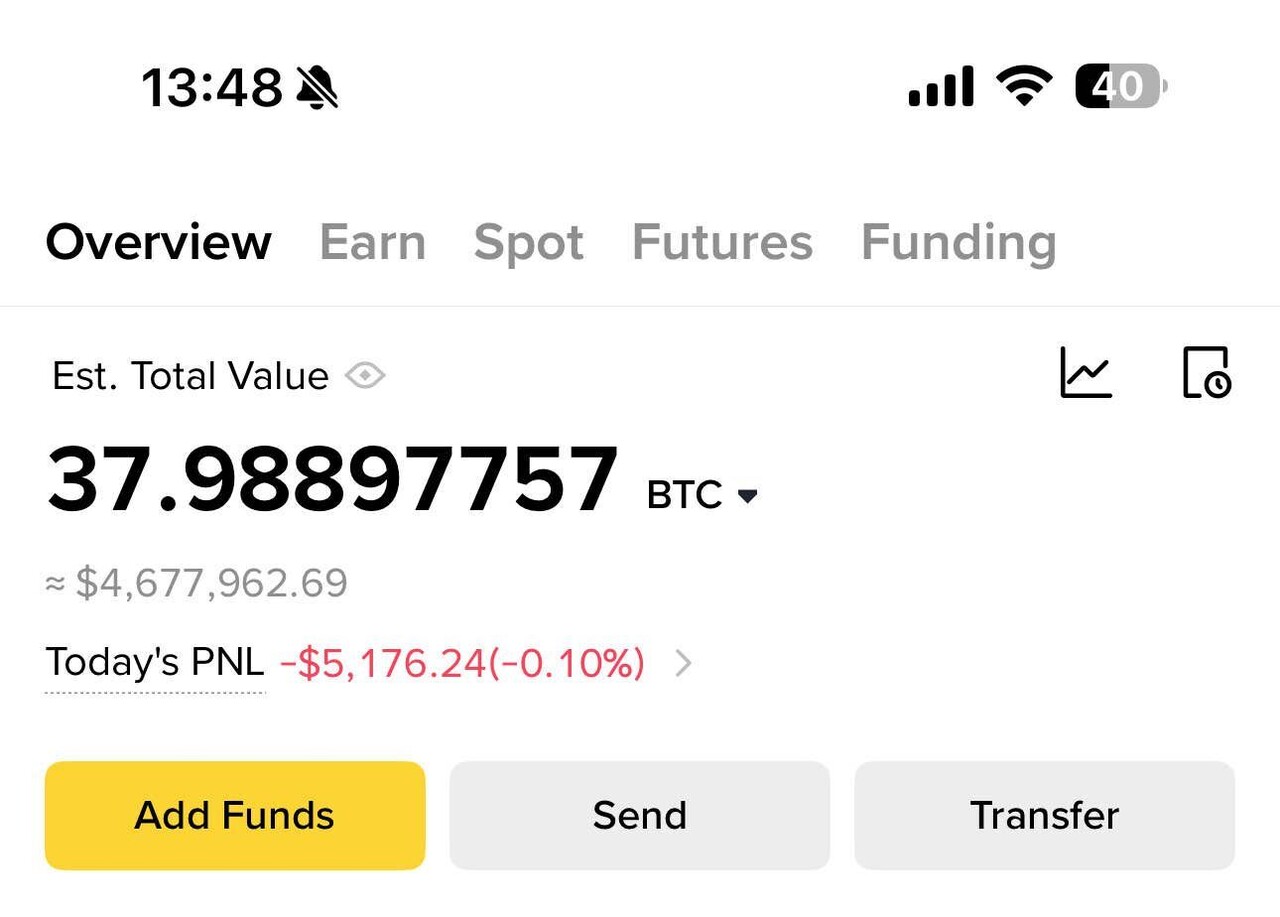Open the BTC currency dropdown arrow

coord(747,496)
